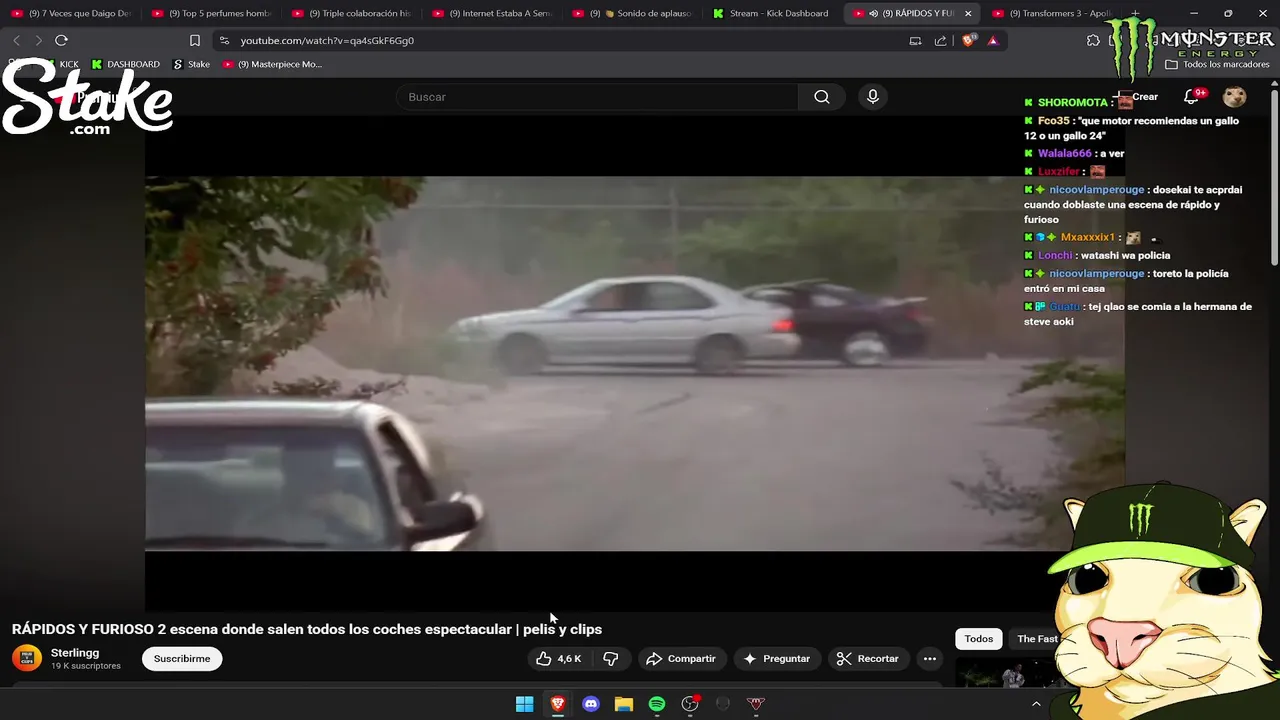This screenshot has height=720, width=1280.
Task: Open Discord from the taskbar
Action: click(x=591, y=704)
